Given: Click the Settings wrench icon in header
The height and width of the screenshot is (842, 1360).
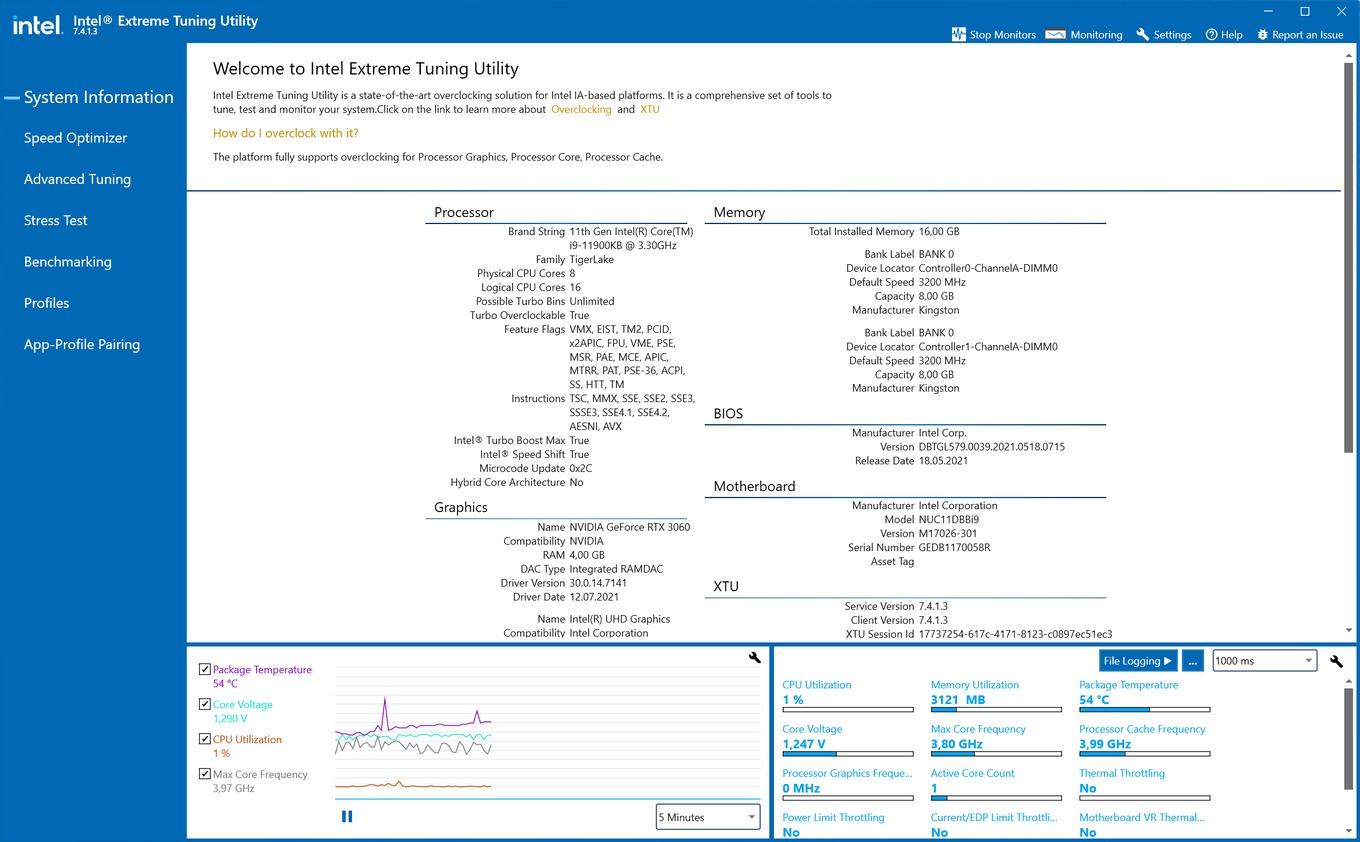Looking at the screenshot, I should [1142, 34].
